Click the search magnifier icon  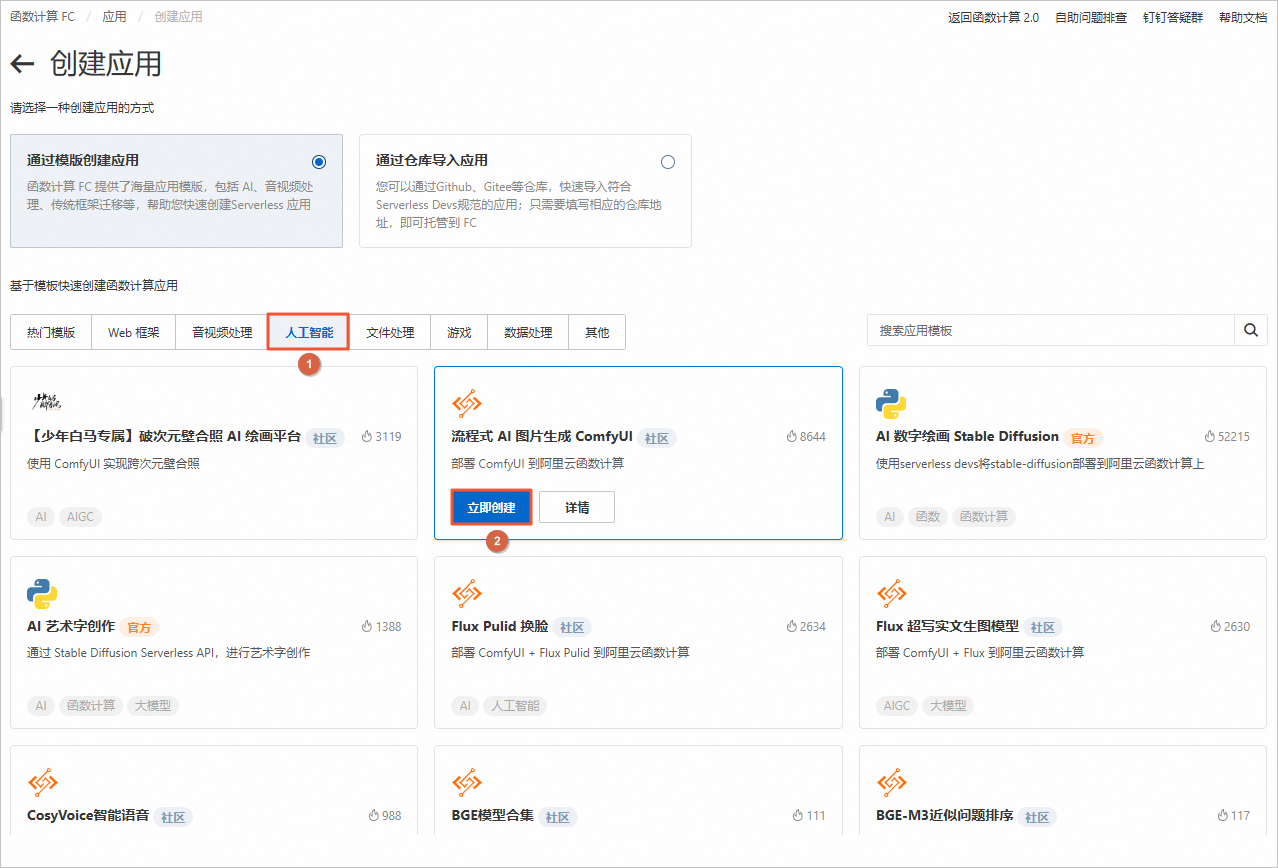coord(1251,330)
